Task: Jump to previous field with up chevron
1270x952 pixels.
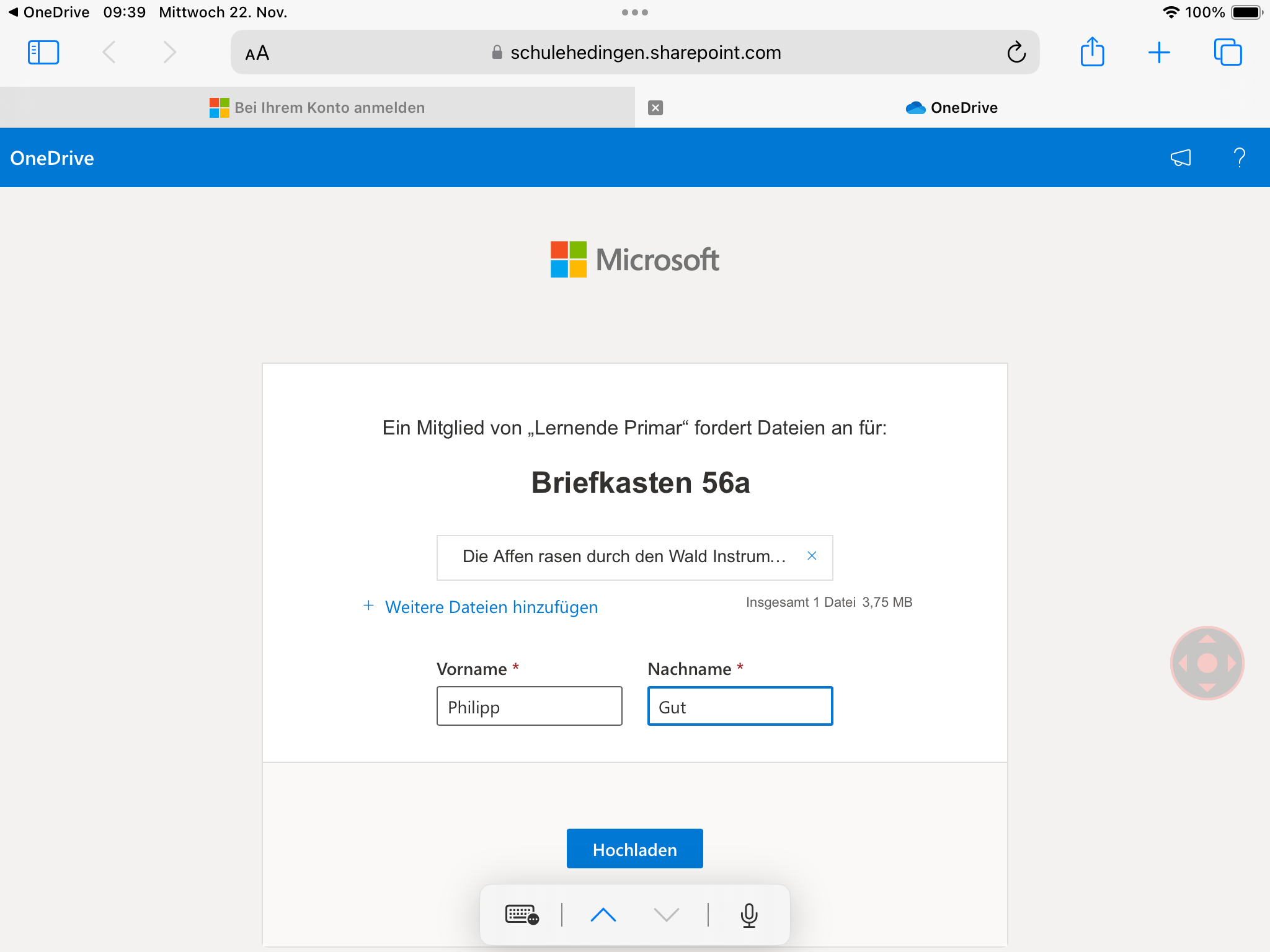Action: pyautogui.click(x=603, y=915)
